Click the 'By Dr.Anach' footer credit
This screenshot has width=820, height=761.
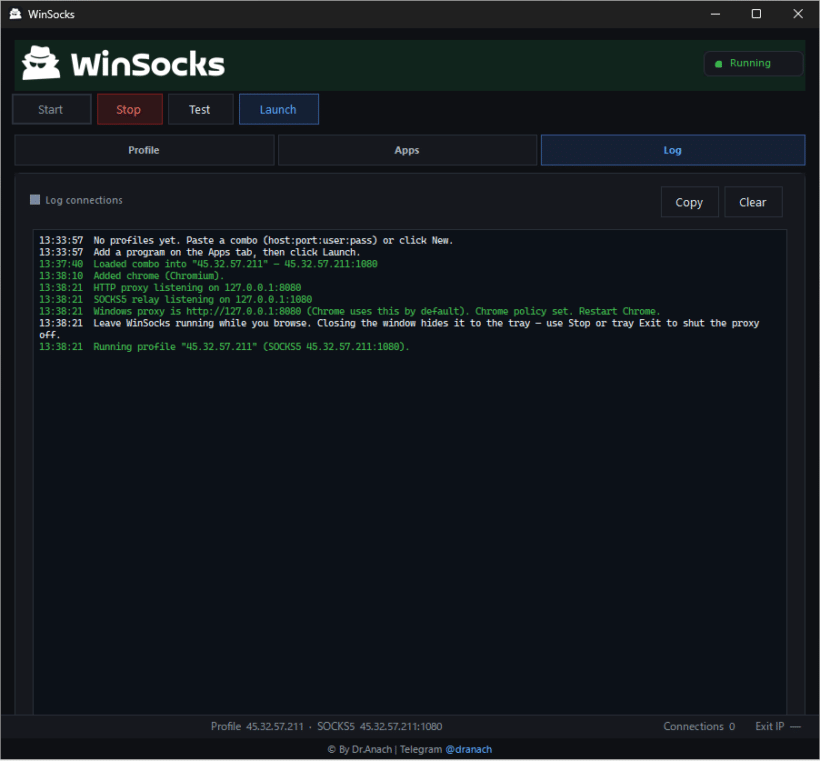tap(360, 749)
